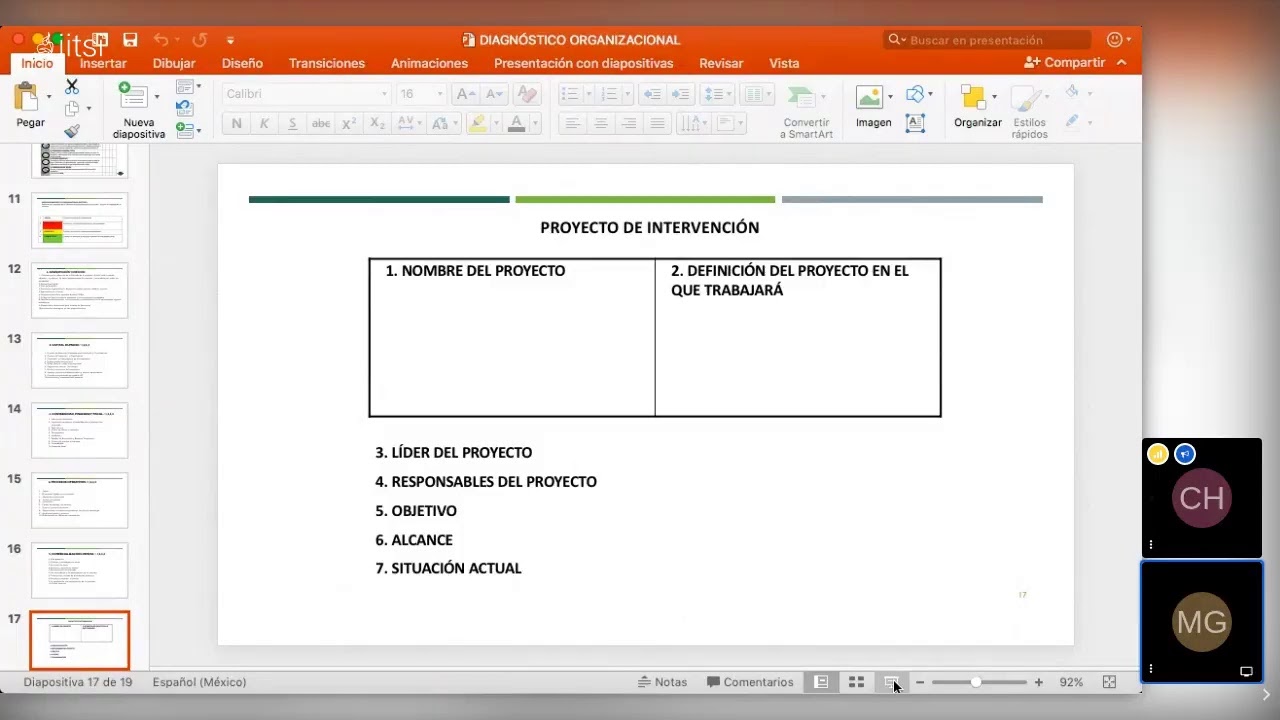The image size is (1280, 720).
Task: Open the Transiciones ribbon tab
Action: (x=327, y=63)
